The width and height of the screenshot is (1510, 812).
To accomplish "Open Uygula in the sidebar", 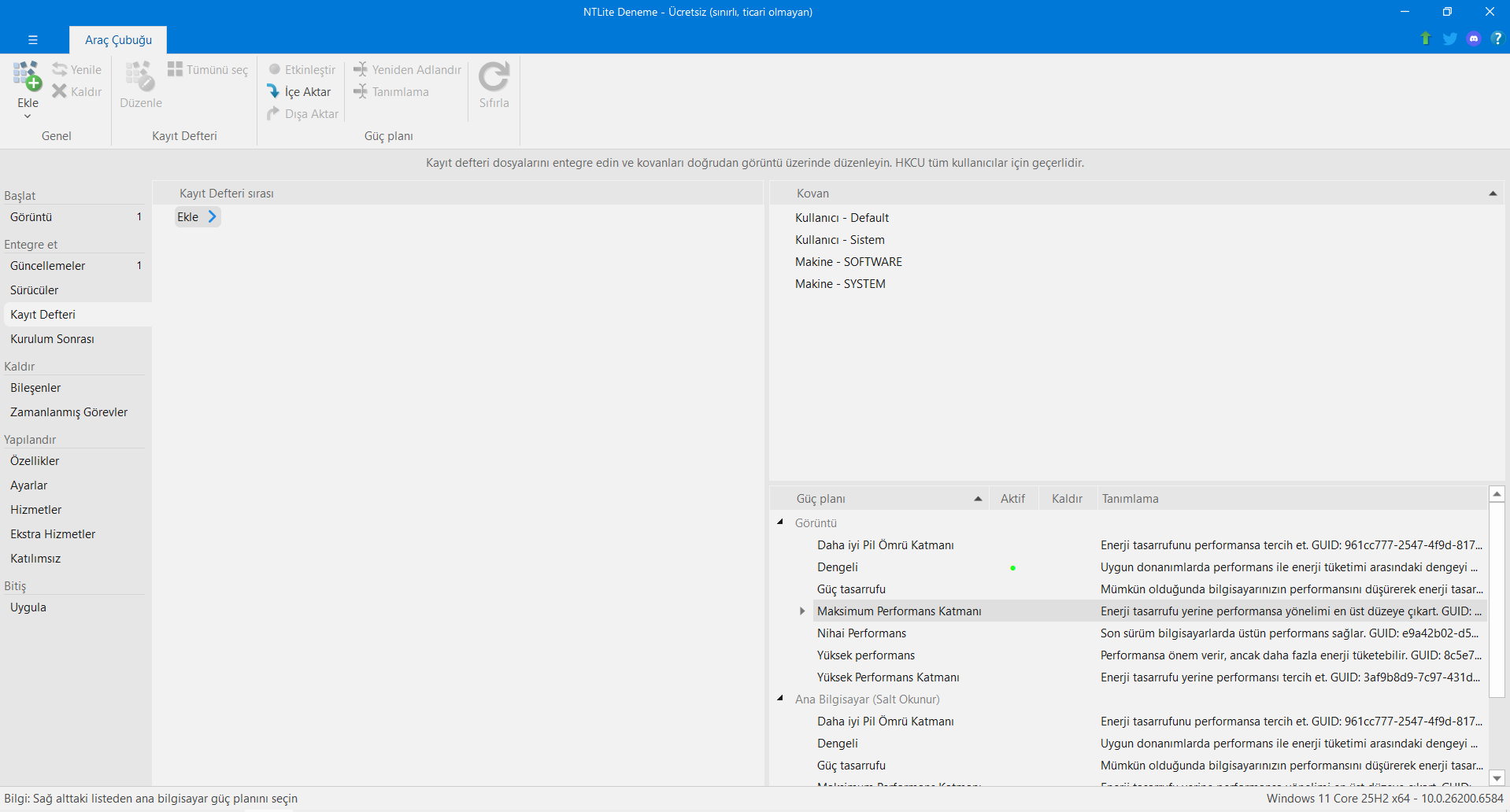I will click(76, 607).
